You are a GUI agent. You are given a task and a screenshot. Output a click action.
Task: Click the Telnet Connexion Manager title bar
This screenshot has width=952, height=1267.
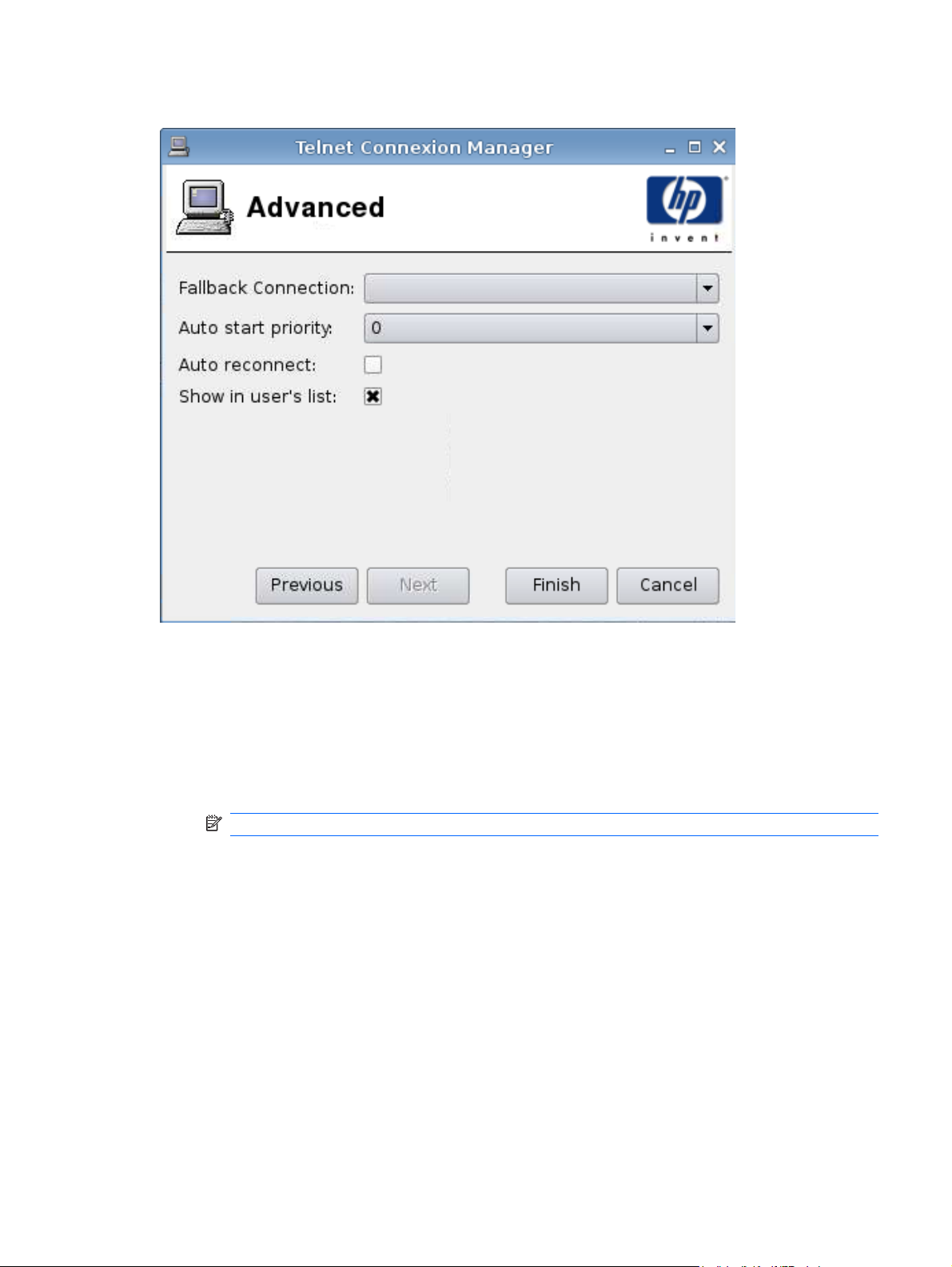tap(424, 147)
